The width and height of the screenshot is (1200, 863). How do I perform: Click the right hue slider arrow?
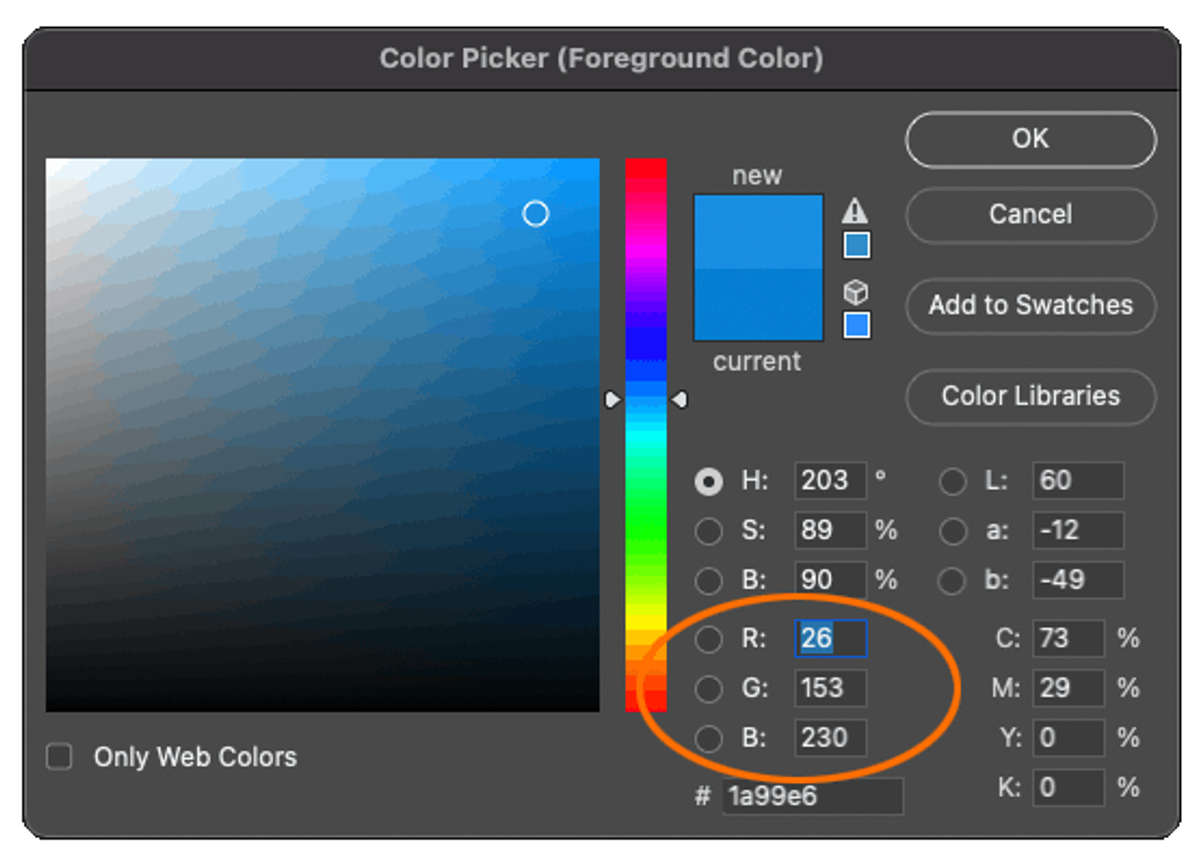[679, 400]
